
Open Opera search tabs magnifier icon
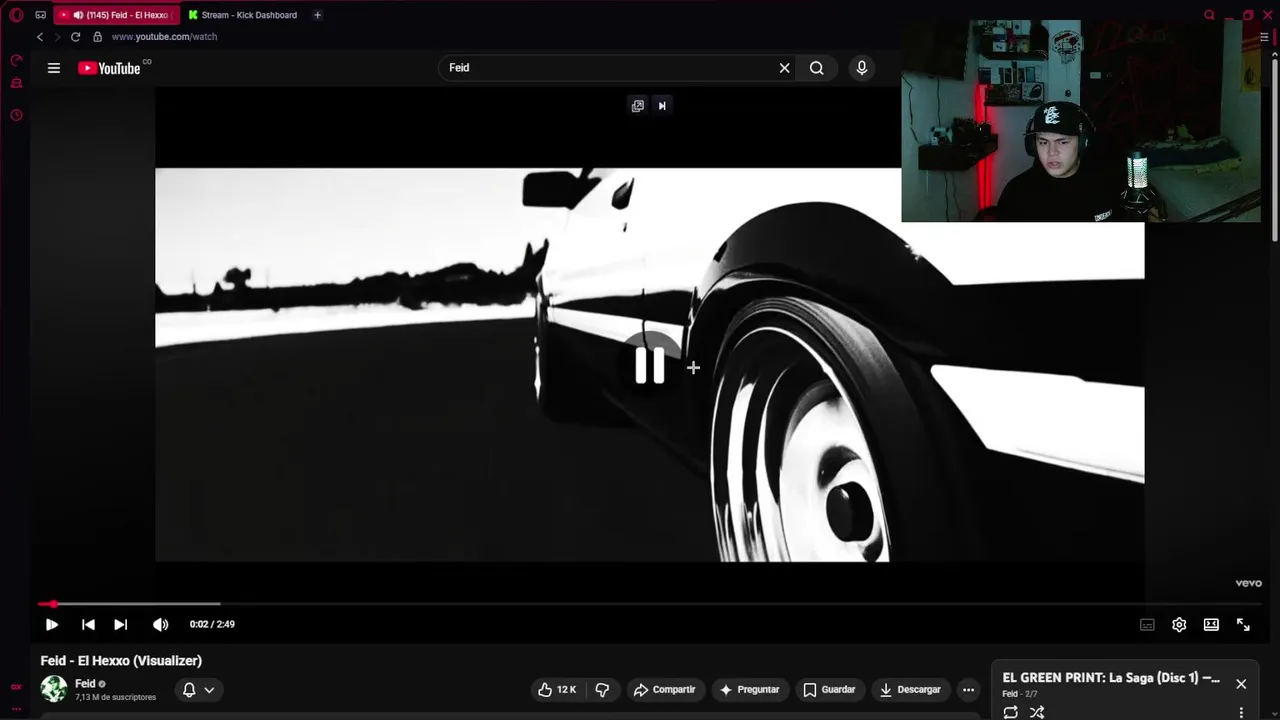1209,15
